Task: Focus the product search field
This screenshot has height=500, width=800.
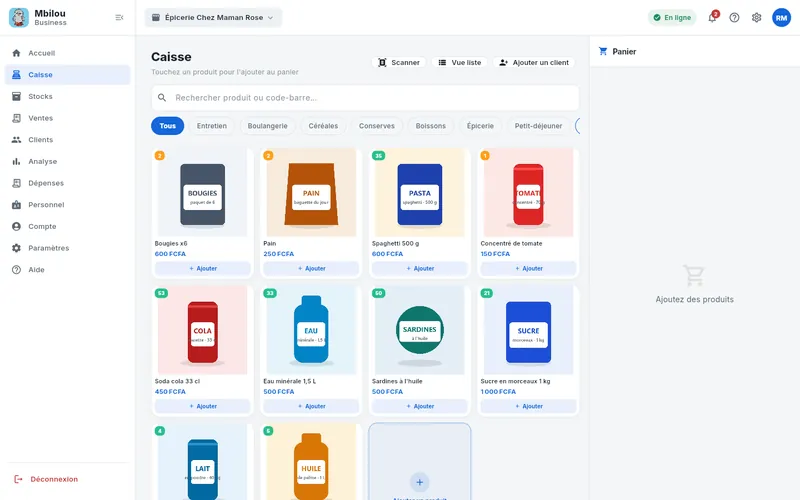Action: coord(365,97)
